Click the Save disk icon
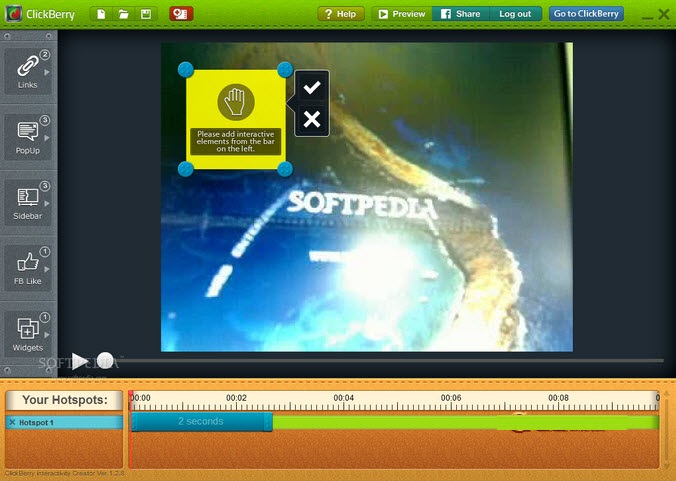This screenshot has width=676, height=481. click(x=146, y=14)
